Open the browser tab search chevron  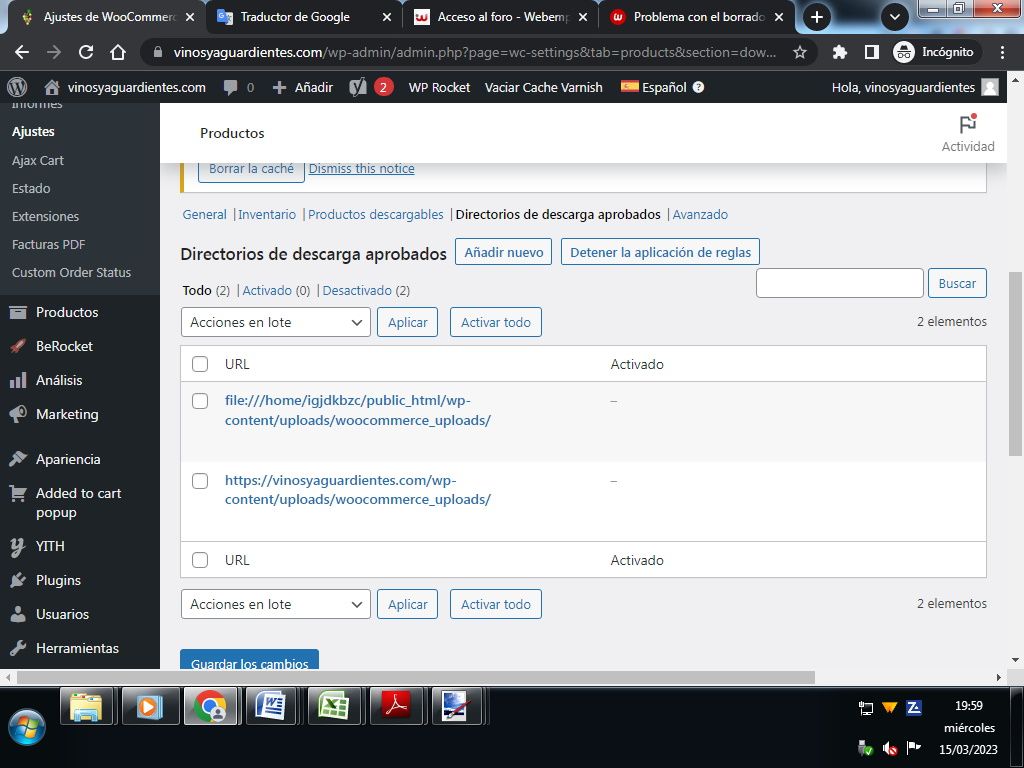click(895, 17)
